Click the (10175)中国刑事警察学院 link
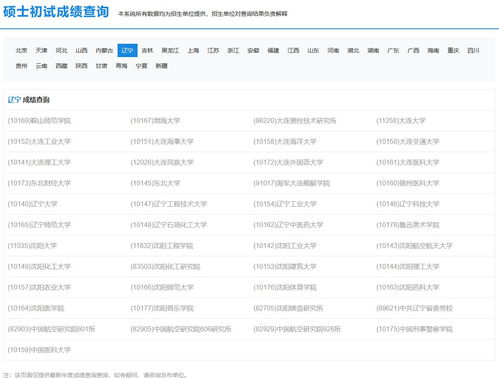This screenshot has width=499, height=378. 414,329
